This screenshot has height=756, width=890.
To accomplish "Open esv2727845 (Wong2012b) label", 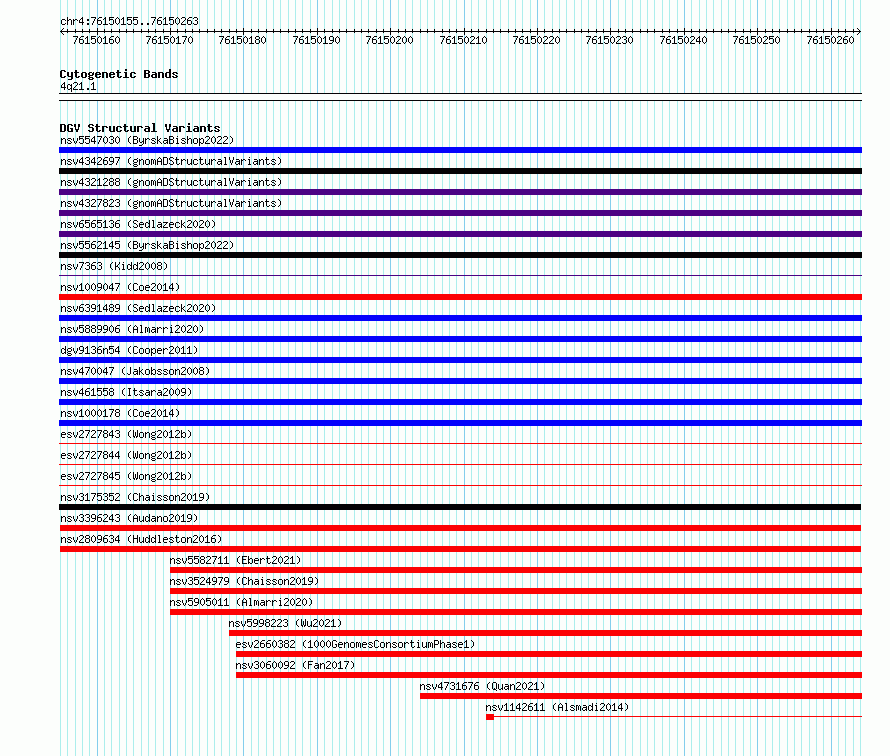I will (x=126, y=476).
